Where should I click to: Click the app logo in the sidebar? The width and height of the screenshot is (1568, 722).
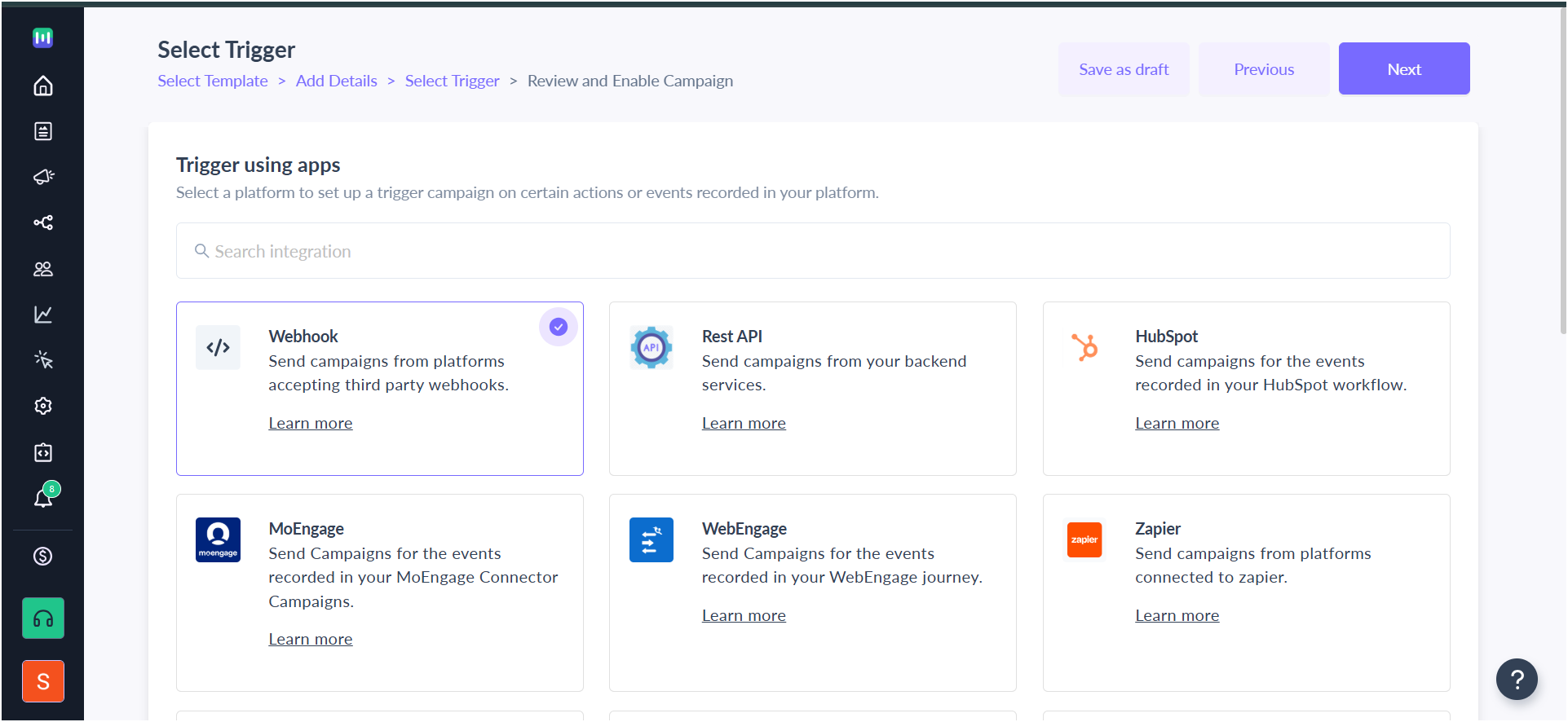coord(43,37)
